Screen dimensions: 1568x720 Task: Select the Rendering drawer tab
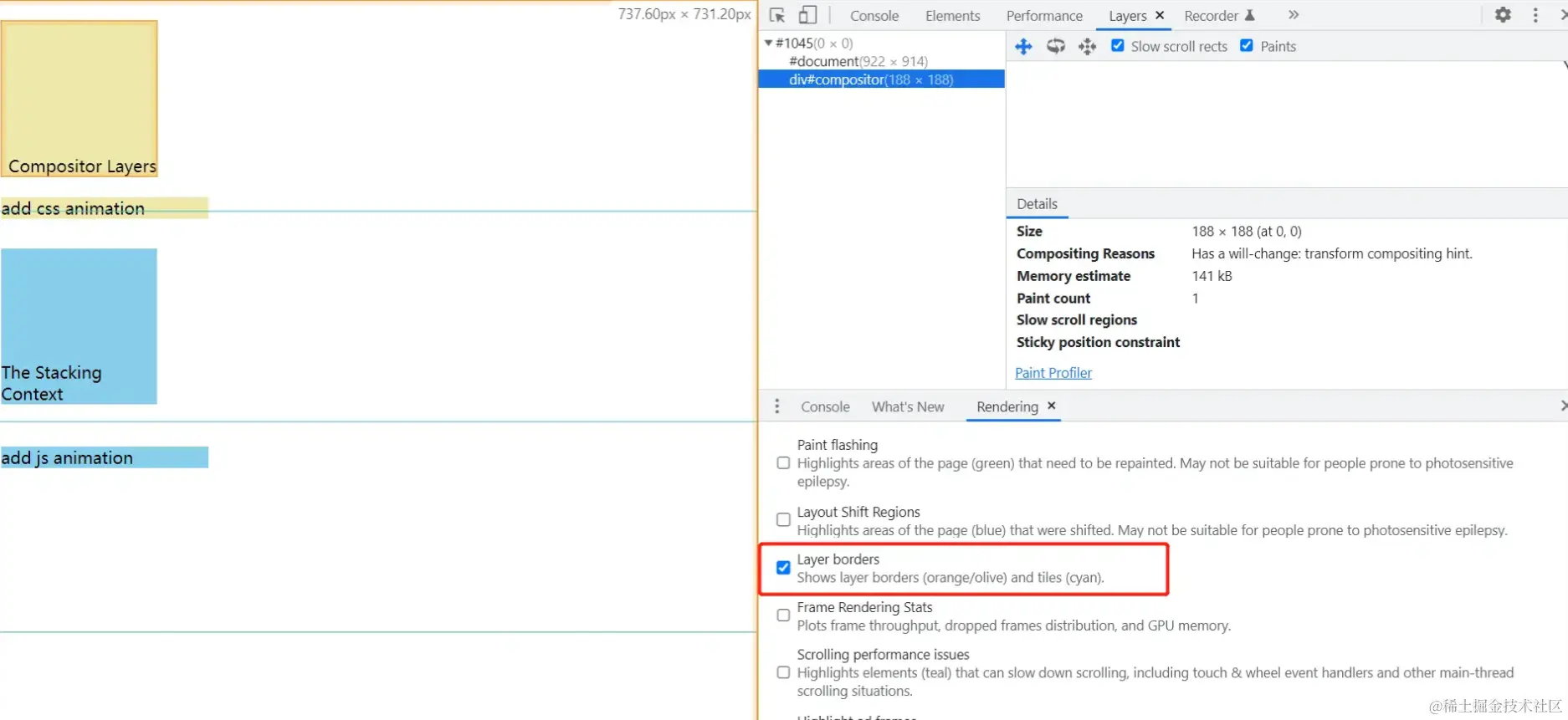(1007, 406)
